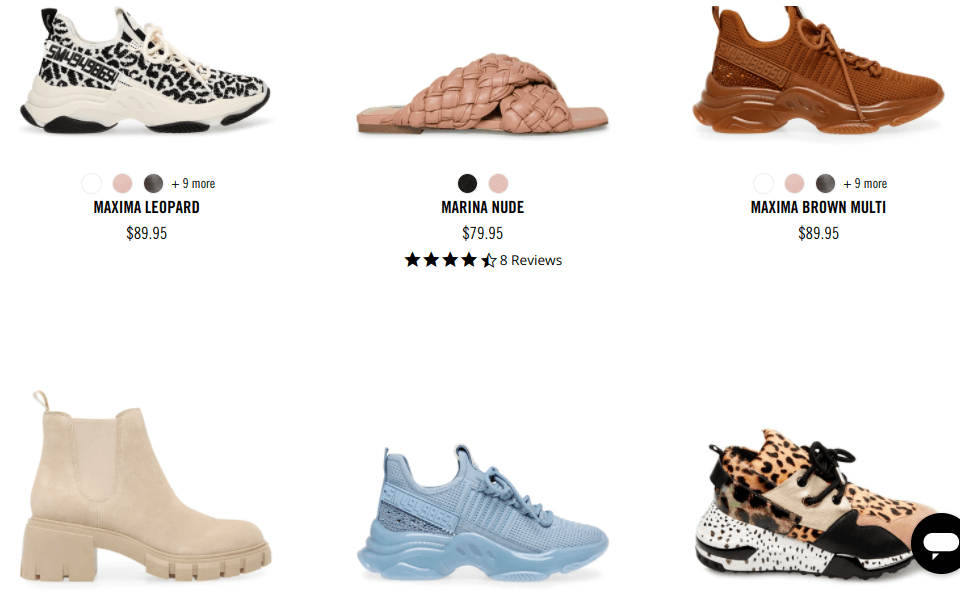The width and height of the screenshot is (960, 597).
Task: Select black swatch for Marina Nude sandal
Action: (467, 183)
